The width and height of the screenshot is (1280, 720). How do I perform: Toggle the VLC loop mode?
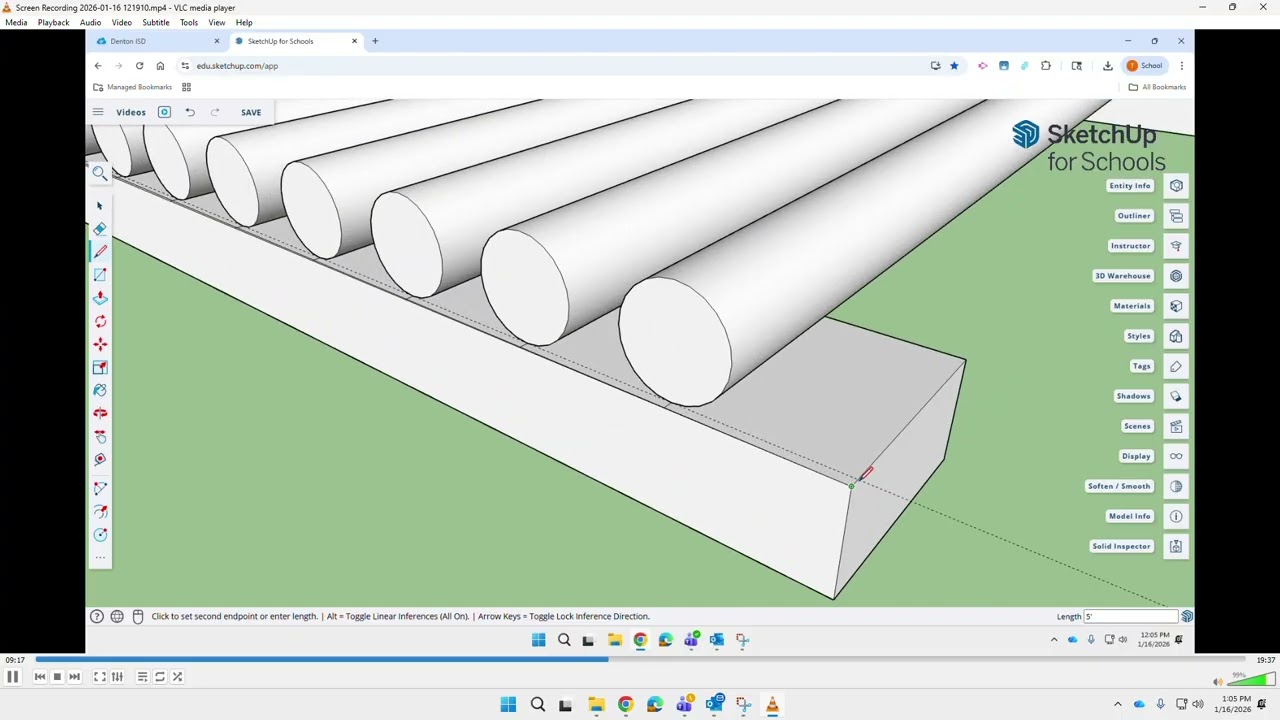click(160, 677)
